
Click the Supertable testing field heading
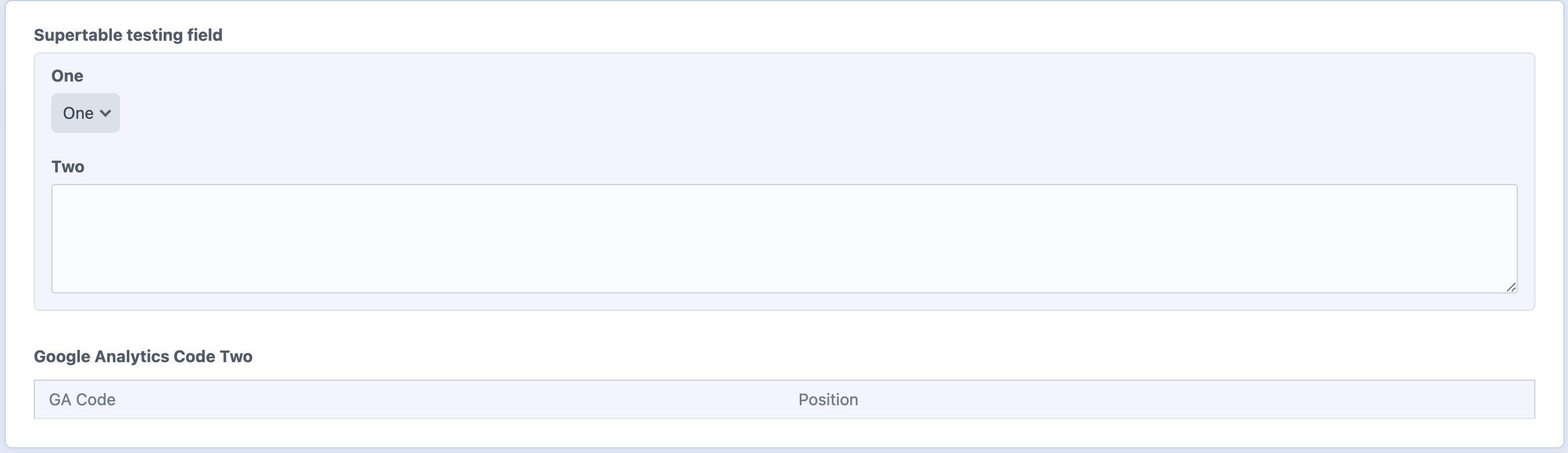click(129, 35)
